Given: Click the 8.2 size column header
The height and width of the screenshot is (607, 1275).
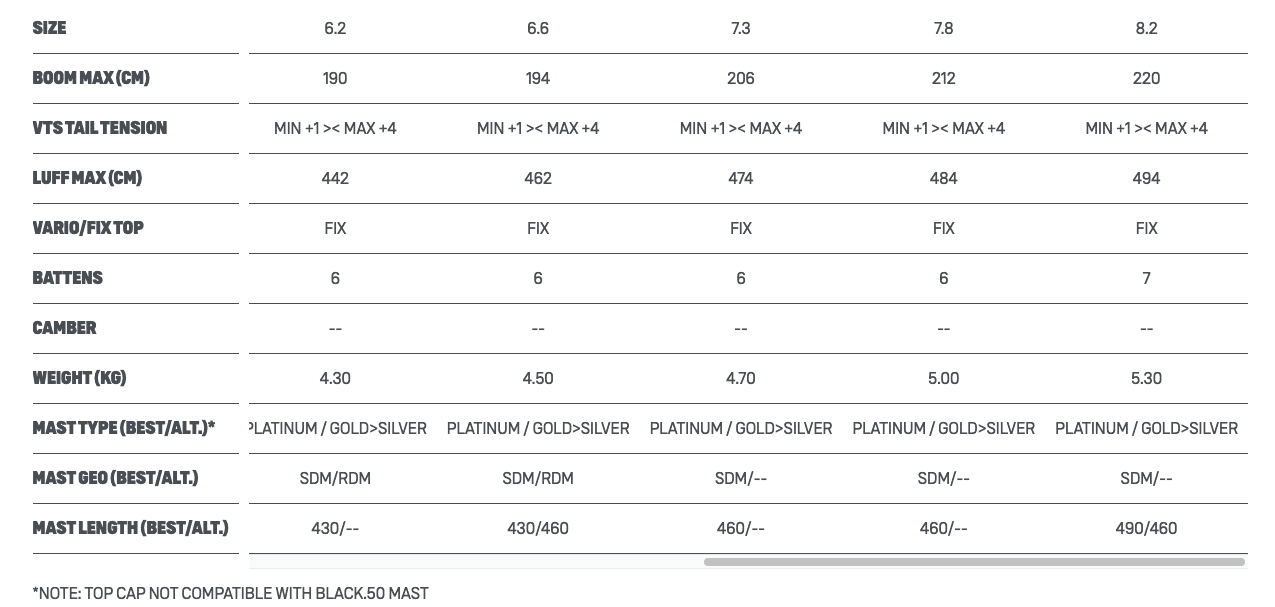Looking at the screenshot, I should pyautogui.click(x=1146, y=28).
